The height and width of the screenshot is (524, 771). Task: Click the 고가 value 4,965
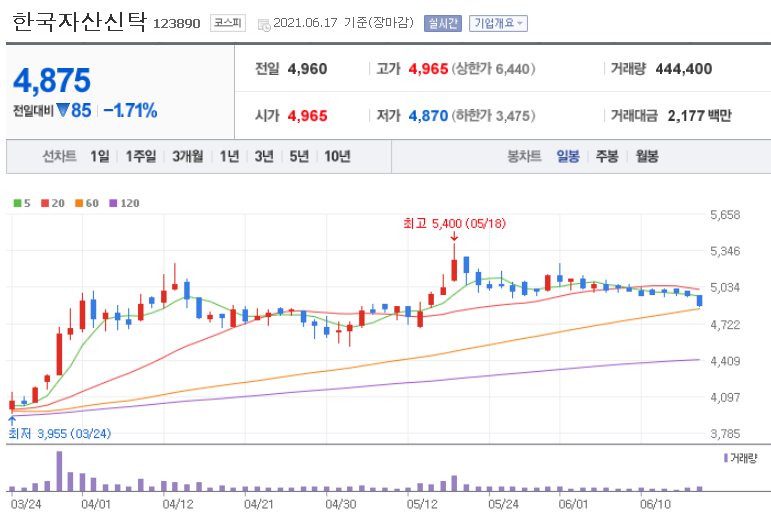428,69
